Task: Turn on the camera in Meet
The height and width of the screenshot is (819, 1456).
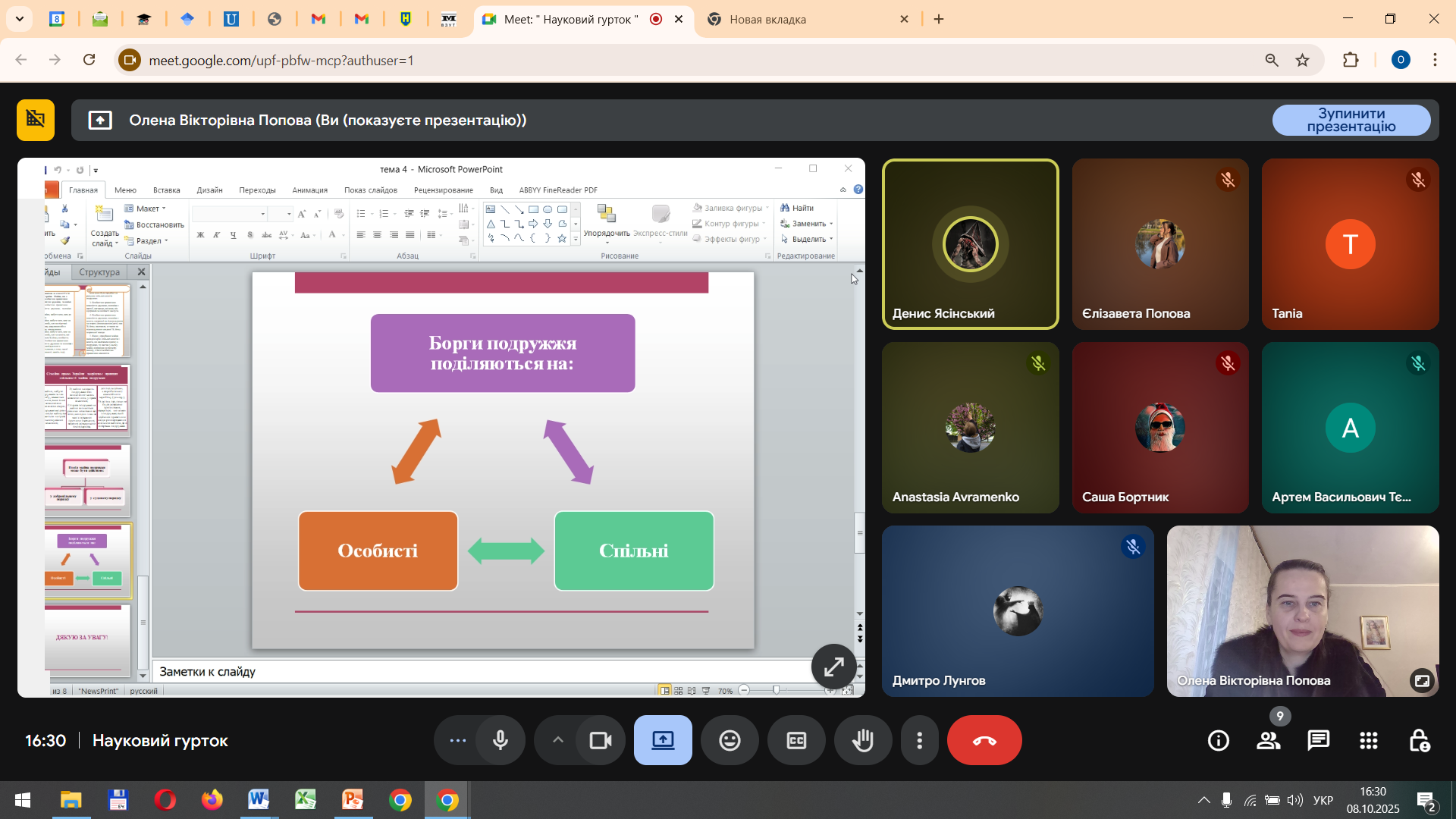Action: click(x=601, y=741)
